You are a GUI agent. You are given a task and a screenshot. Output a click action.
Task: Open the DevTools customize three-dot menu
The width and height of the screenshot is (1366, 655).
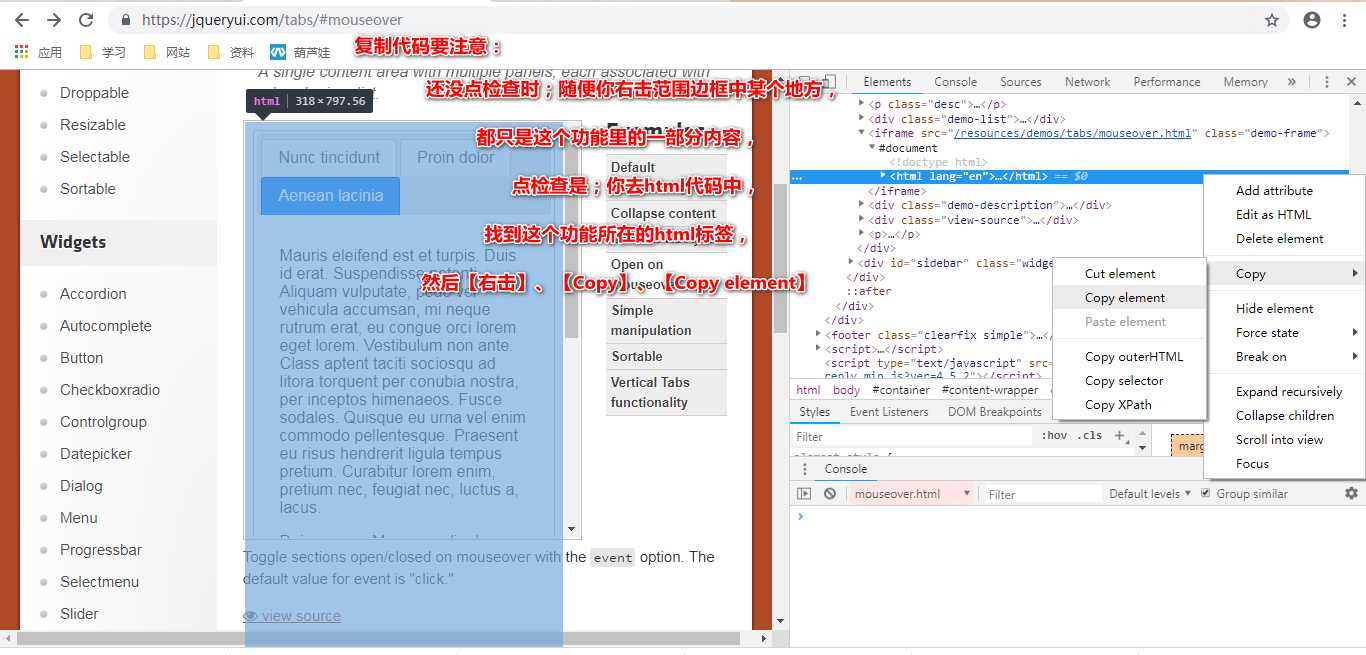(x=1327, y=82)
